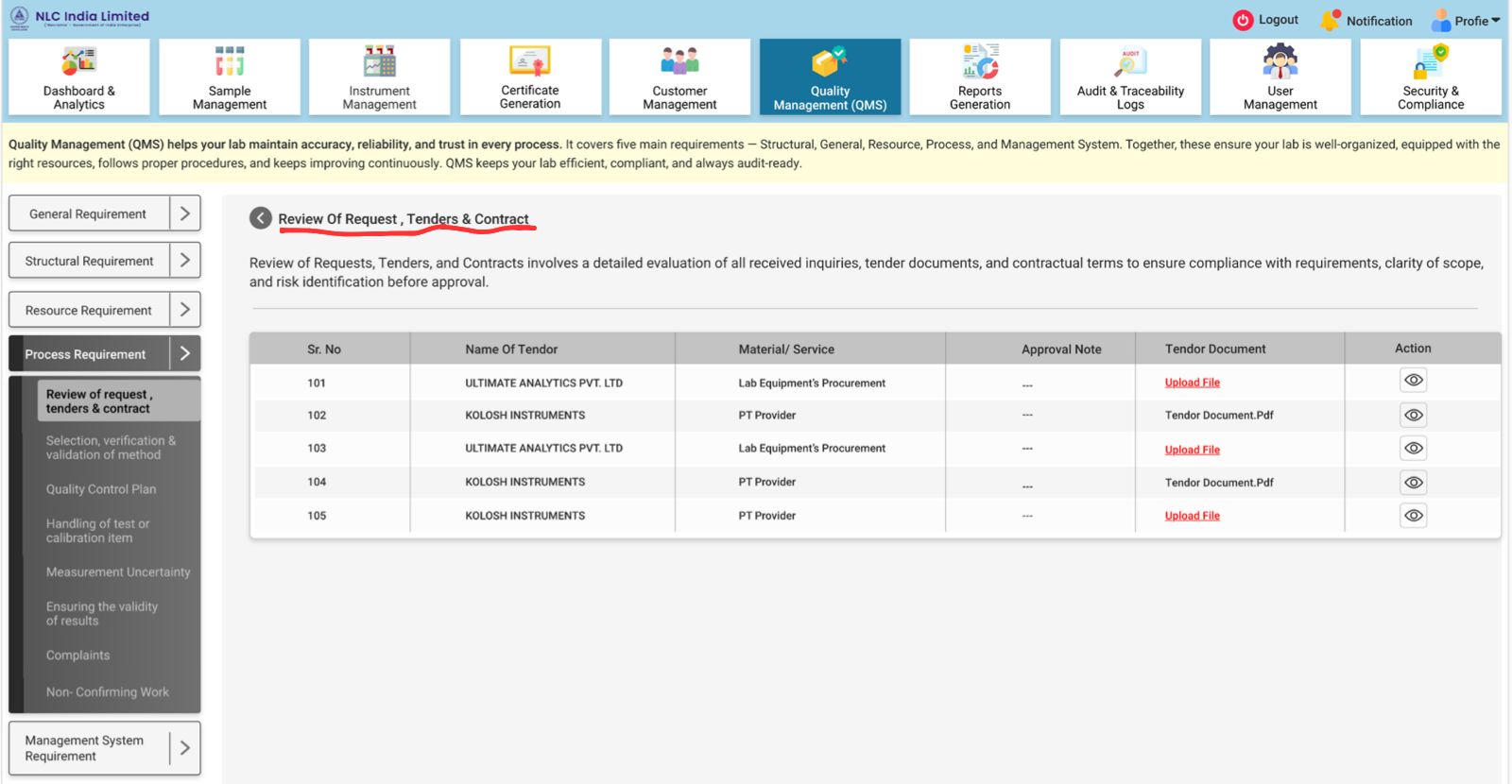Open Certificate Generation module icon
1512x784 pixels.
[529, 62]
